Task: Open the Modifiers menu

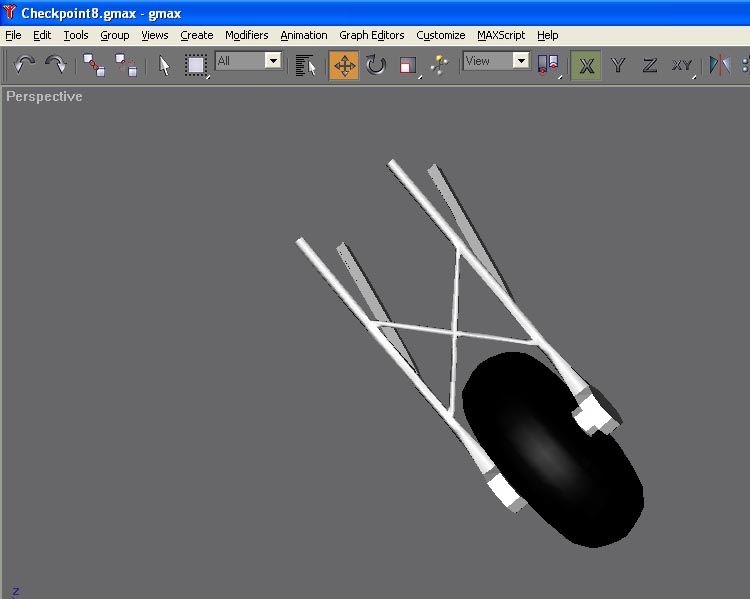Action: [x=246, y=35]
